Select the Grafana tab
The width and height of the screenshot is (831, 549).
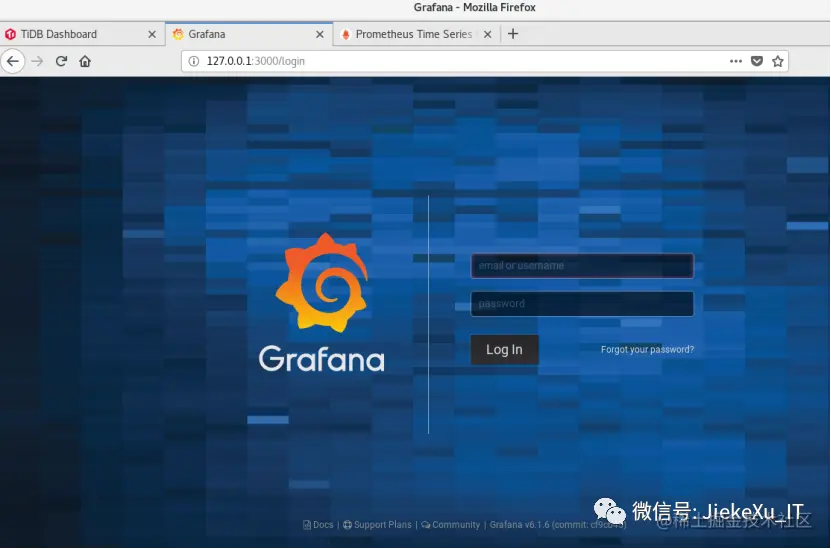click(x=249, y=34)
